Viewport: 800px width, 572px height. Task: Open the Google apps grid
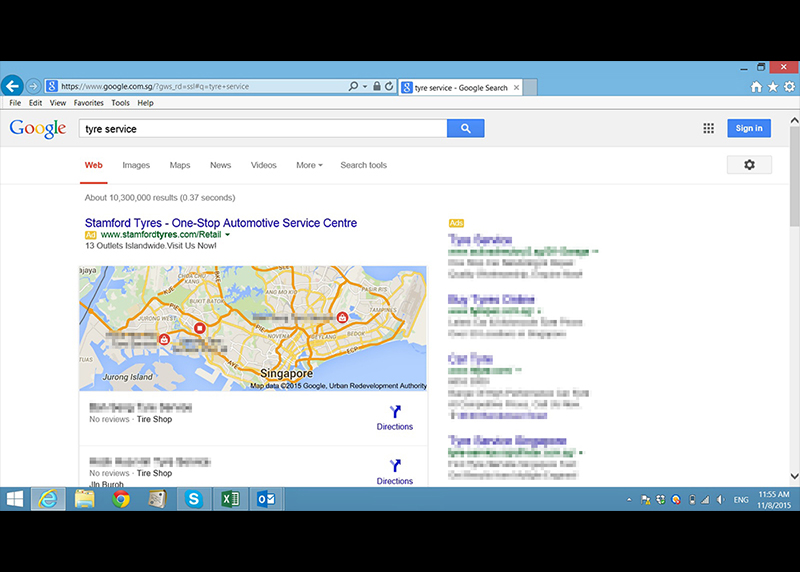[708, 128]
